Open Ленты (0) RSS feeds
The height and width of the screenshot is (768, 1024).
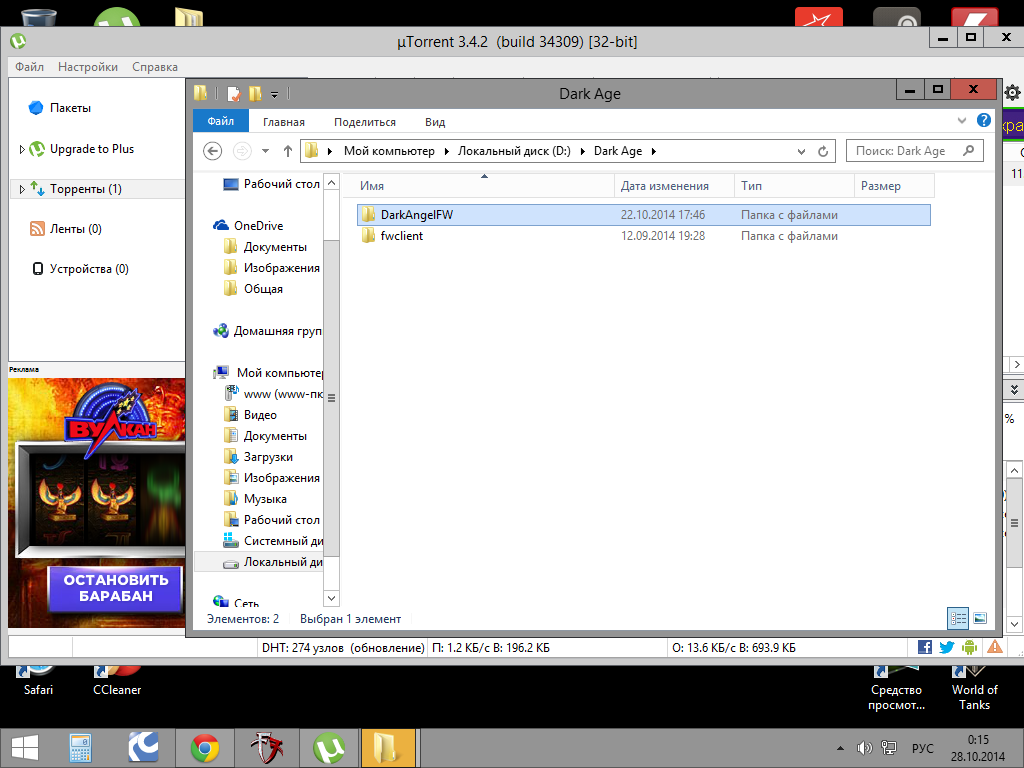point(75,229)
